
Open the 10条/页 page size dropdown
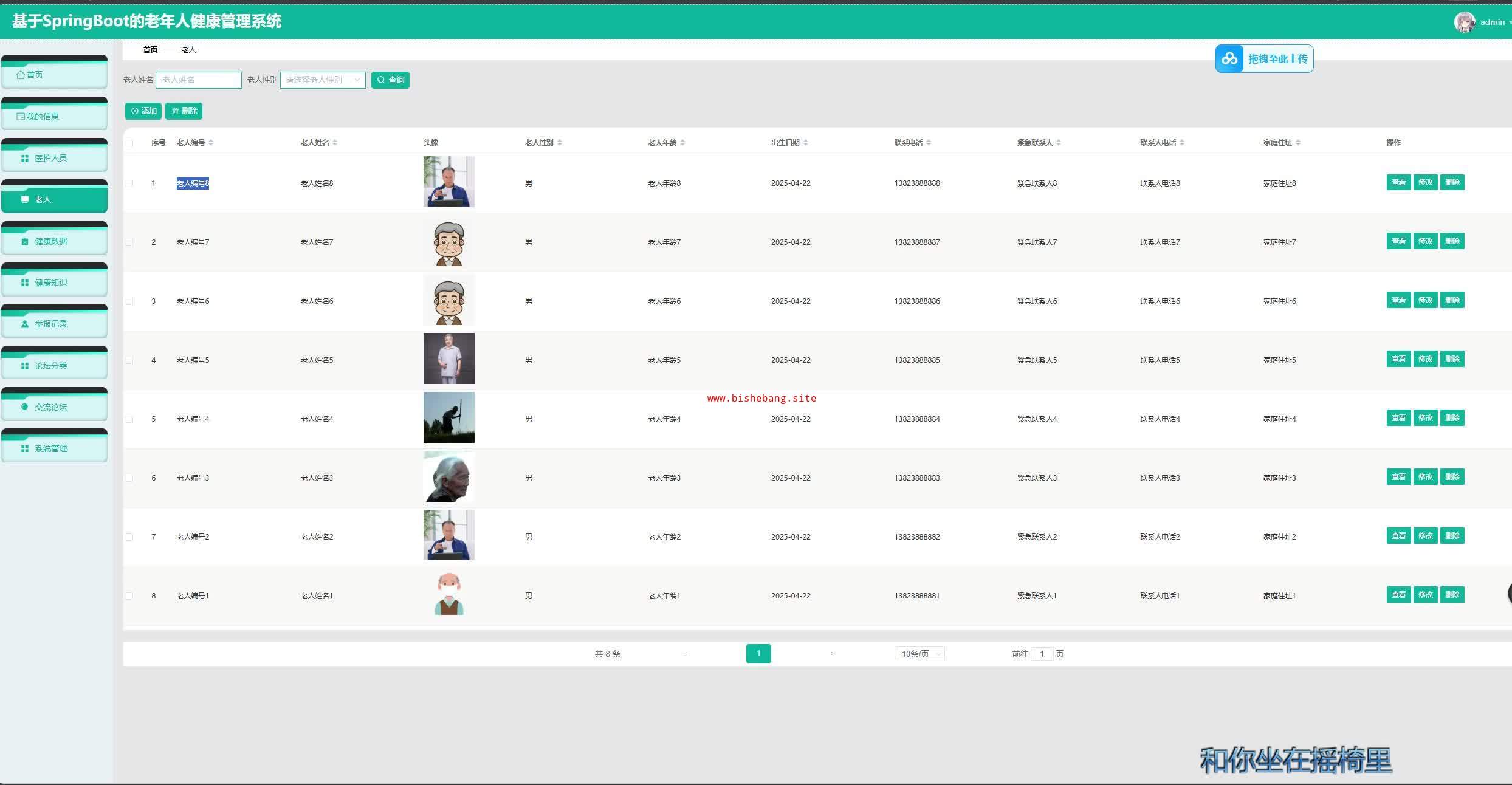pyautogui.click(x=919, y=654)
